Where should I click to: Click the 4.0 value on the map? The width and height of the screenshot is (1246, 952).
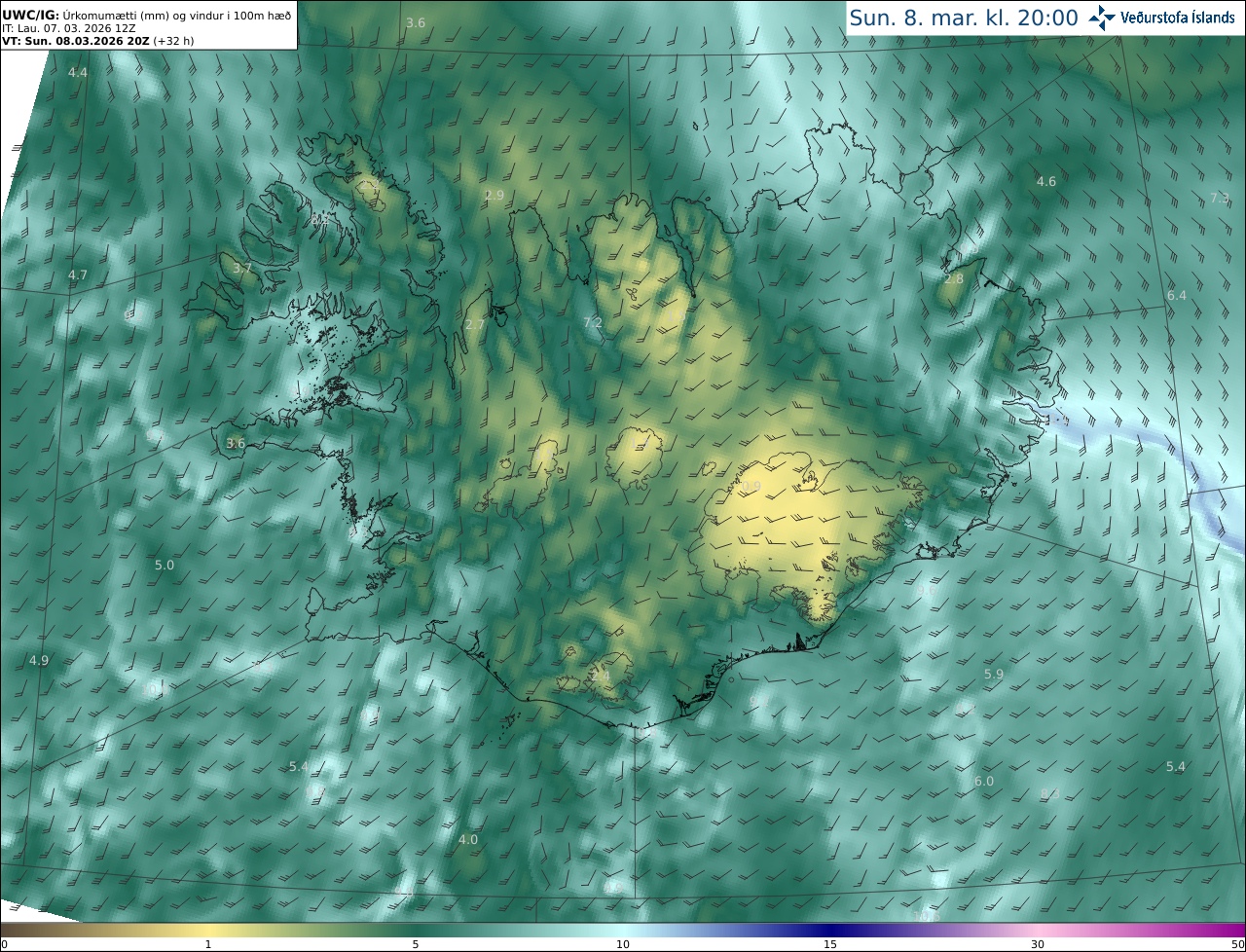click(x=468, y=839)
